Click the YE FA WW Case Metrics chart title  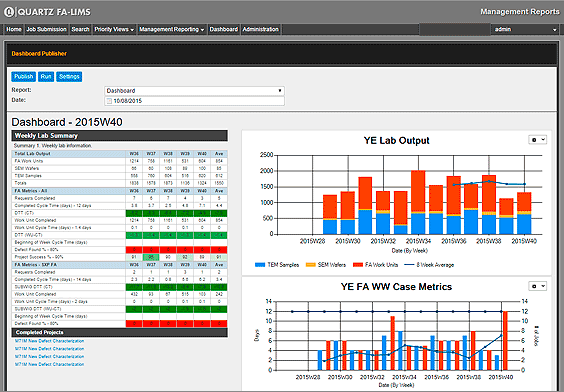[x=396, y=287]
